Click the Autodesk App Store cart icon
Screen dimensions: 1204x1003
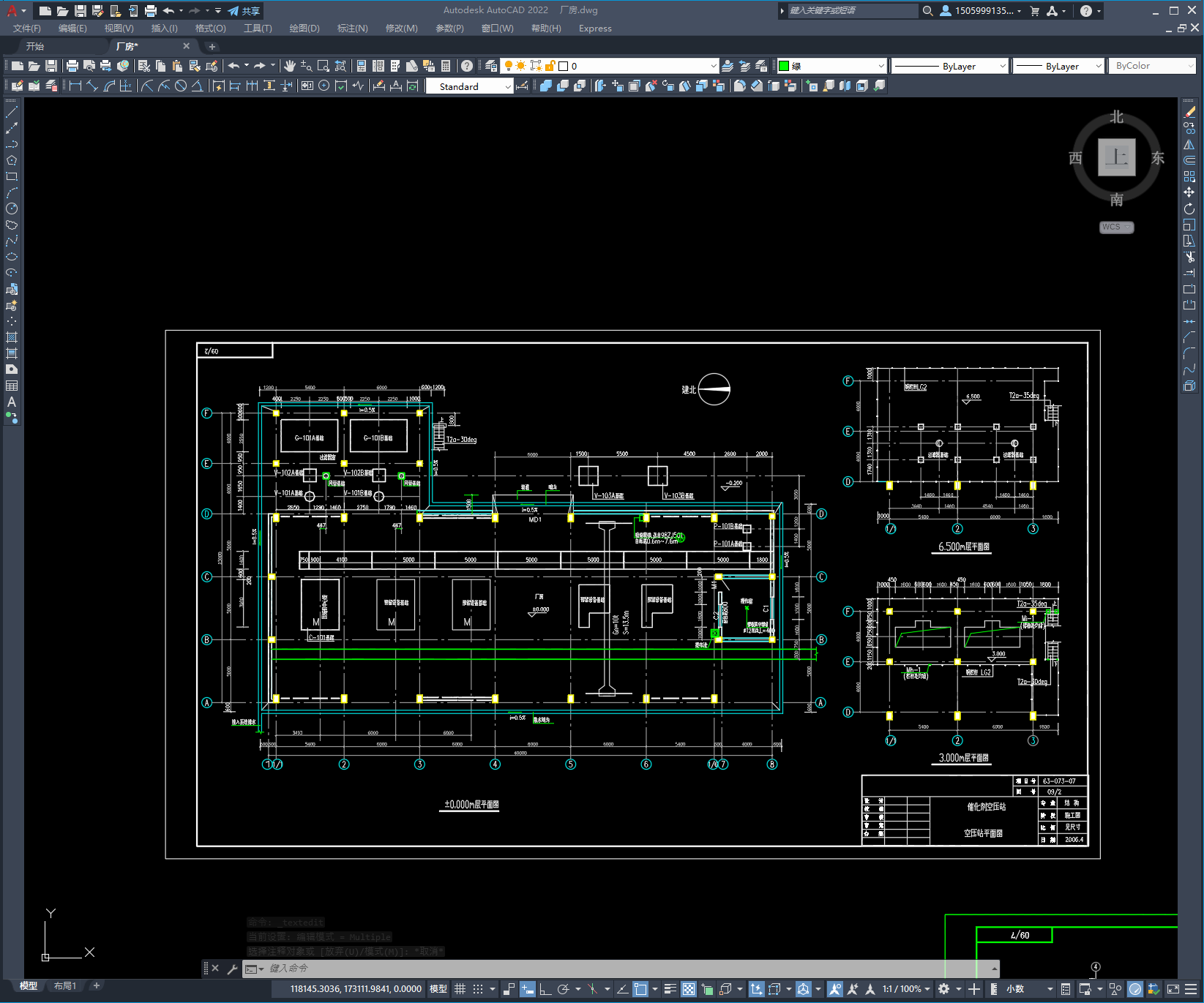coord(1034,11)
